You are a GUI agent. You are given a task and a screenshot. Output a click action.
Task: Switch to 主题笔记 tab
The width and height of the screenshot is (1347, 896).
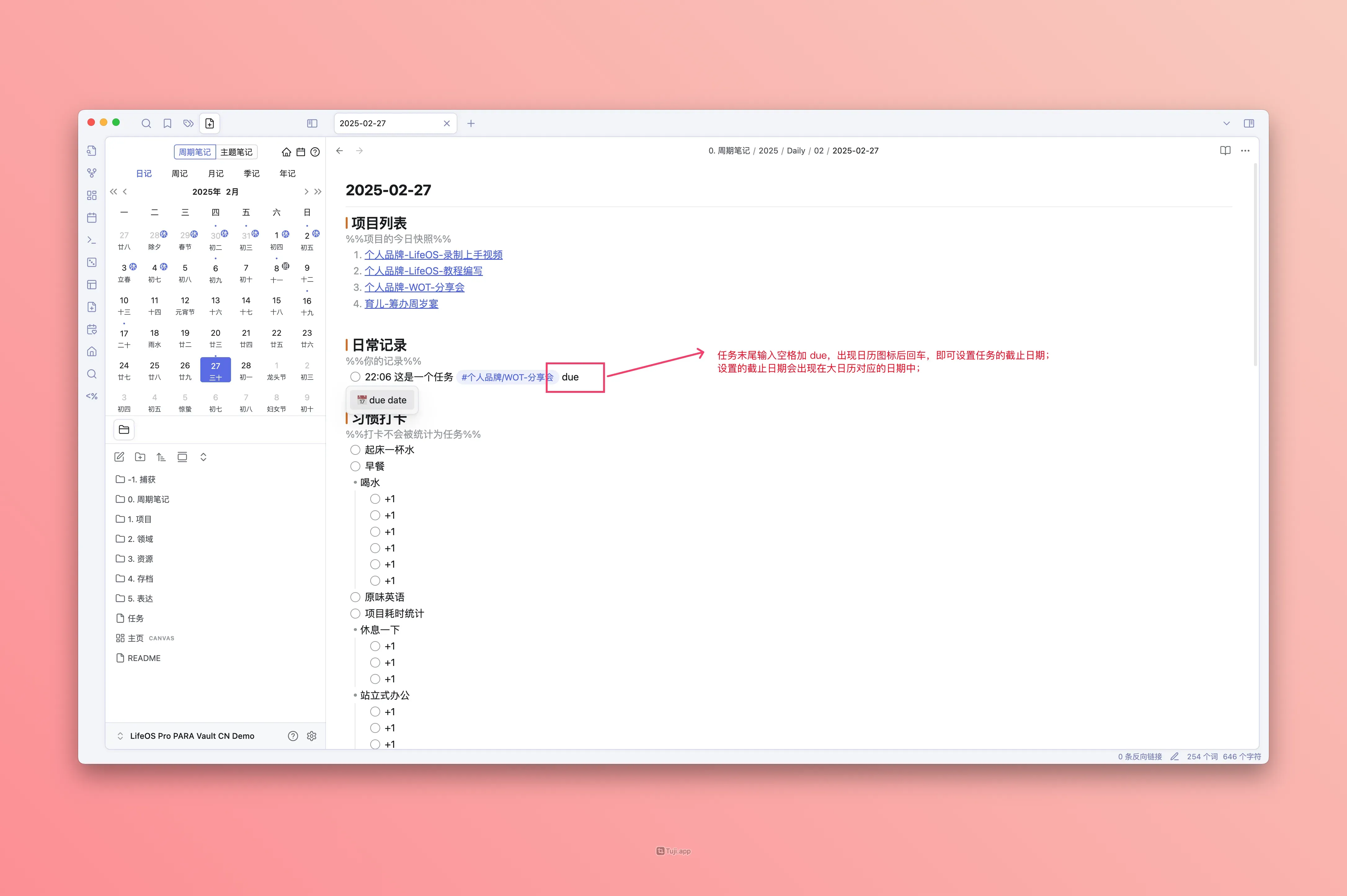click(236, 152)
